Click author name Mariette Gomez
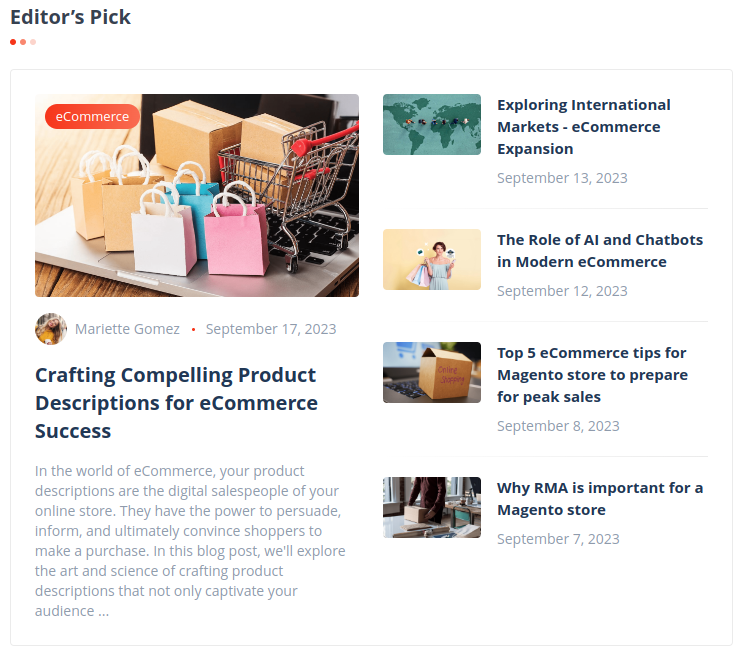 pos(127,329)
